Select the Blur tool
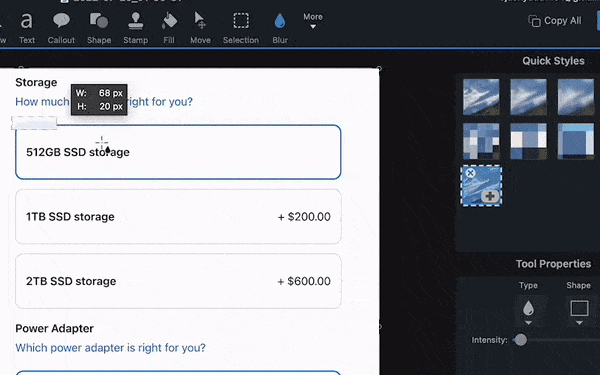 click(x=280, y=28)
